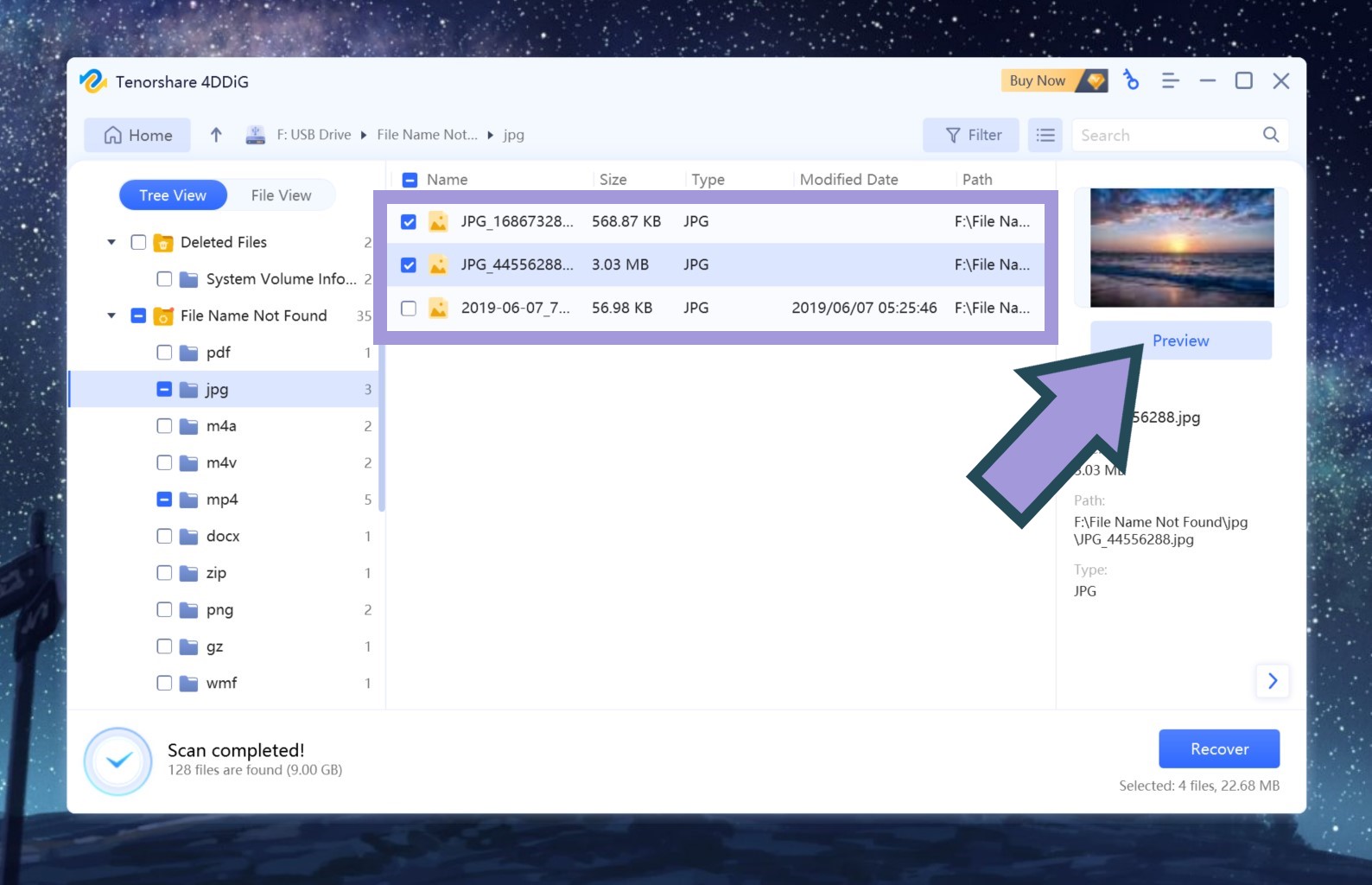
Task: Click the docx folder icon
Action: click(189, 536)
